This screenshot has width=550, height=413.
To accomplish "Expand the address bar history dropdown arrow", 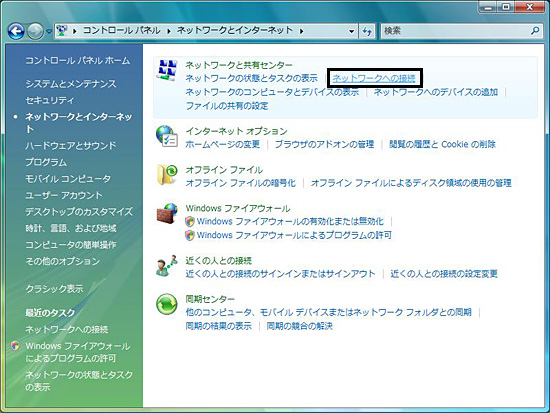I will pyautogui.click(x=351, y=31).
